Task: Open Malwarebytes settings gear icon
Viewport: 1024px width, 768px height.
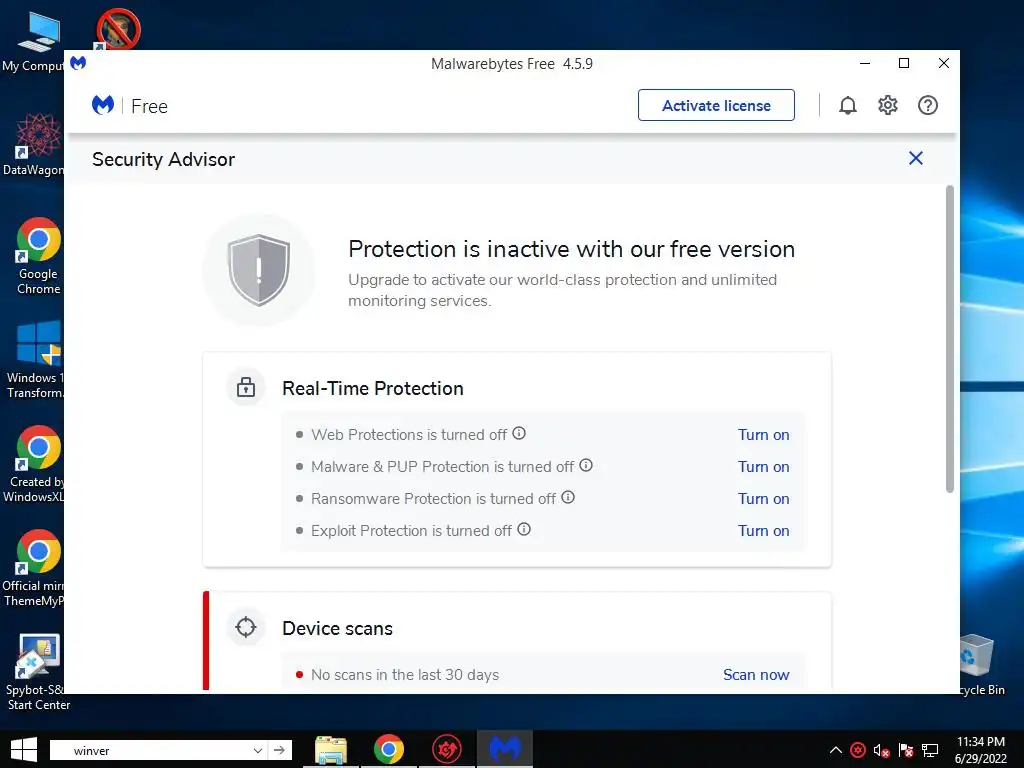Action: click(x=888, y=105)
